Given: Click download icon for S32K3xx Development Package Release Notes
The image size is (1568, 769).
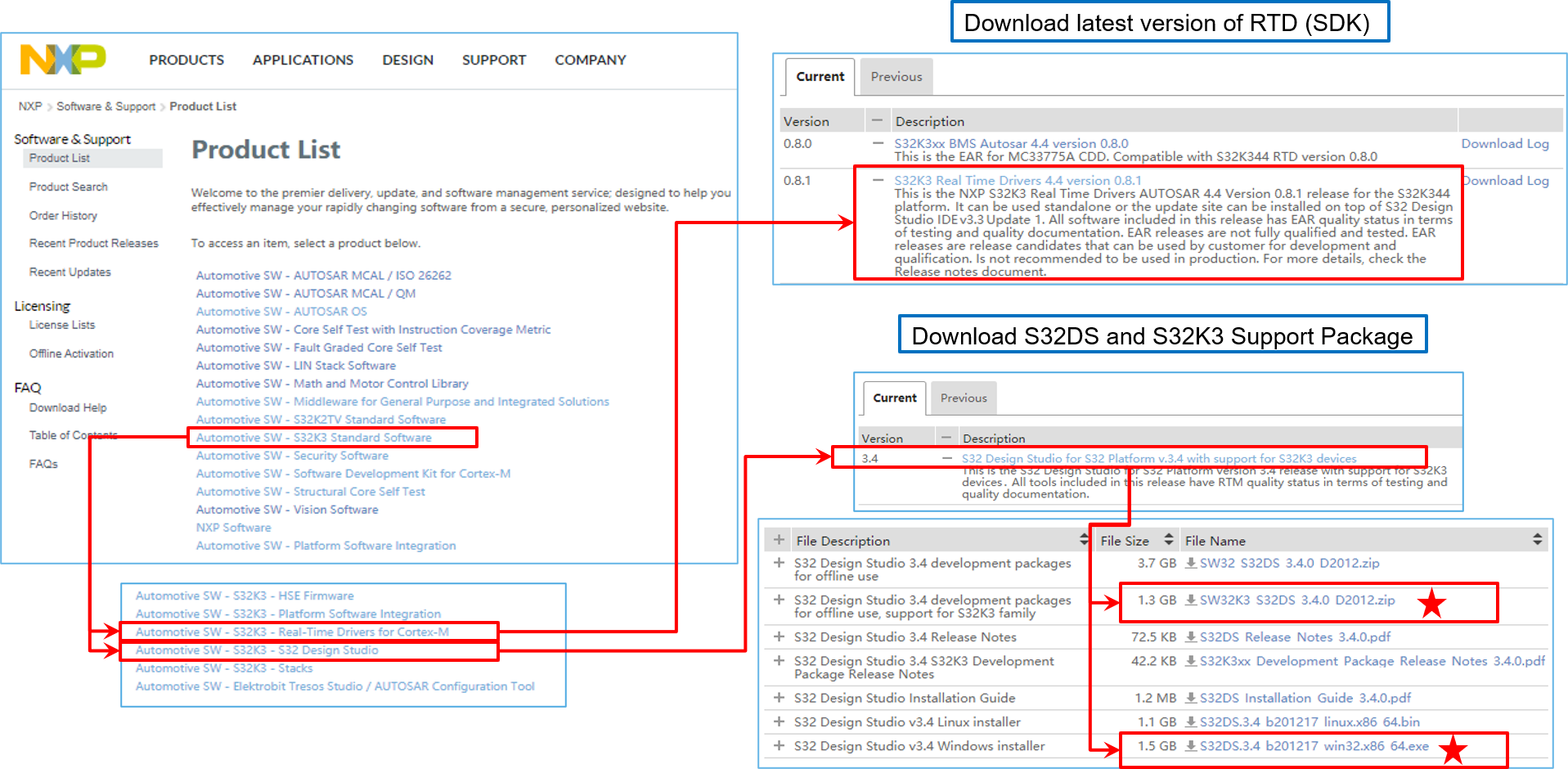Looking at the screenshot, I should [1191, 661].
